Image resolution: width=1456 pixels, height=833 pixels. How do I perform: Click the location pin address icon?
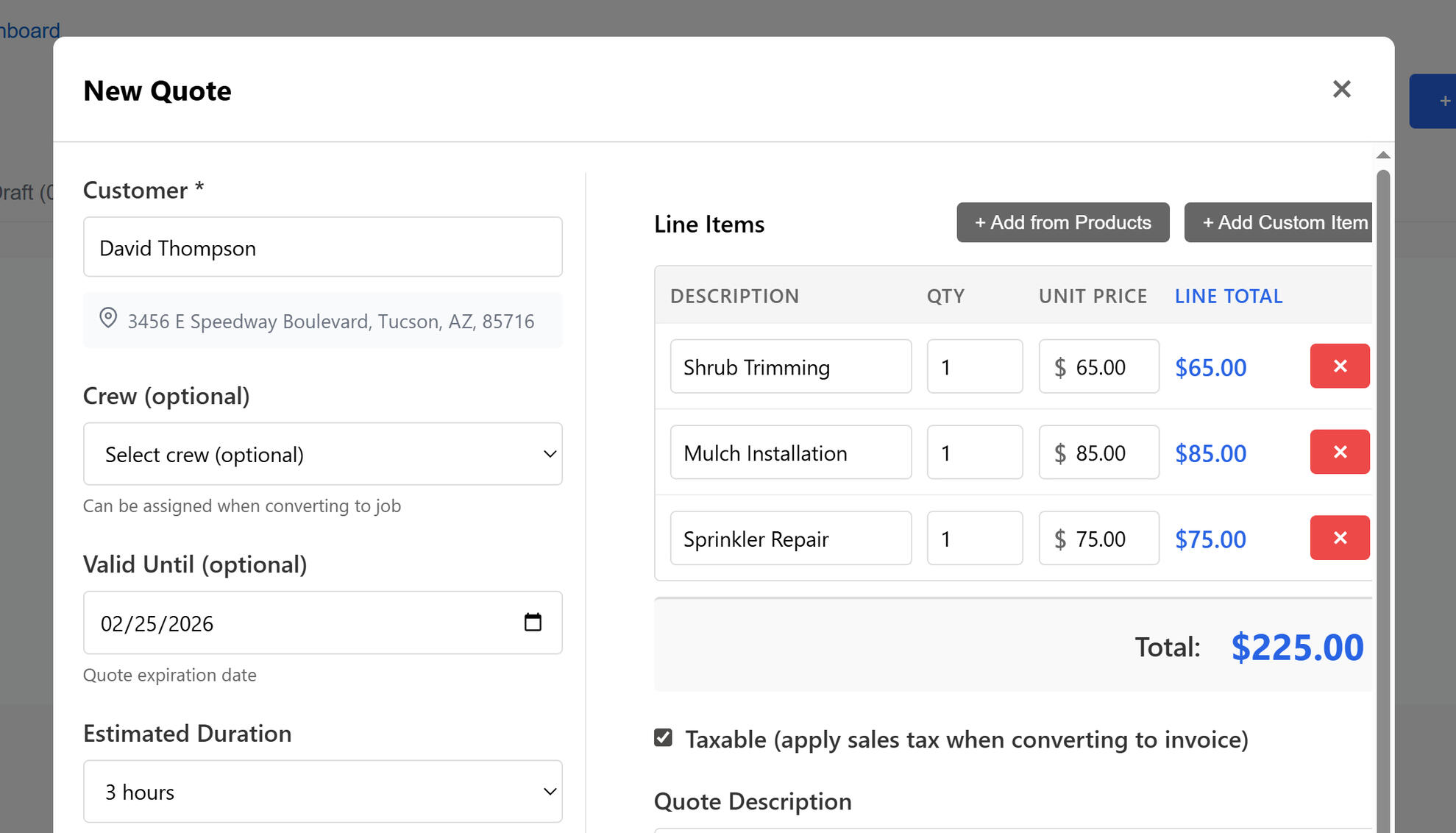pyautogui.click(x=108, y=318)
